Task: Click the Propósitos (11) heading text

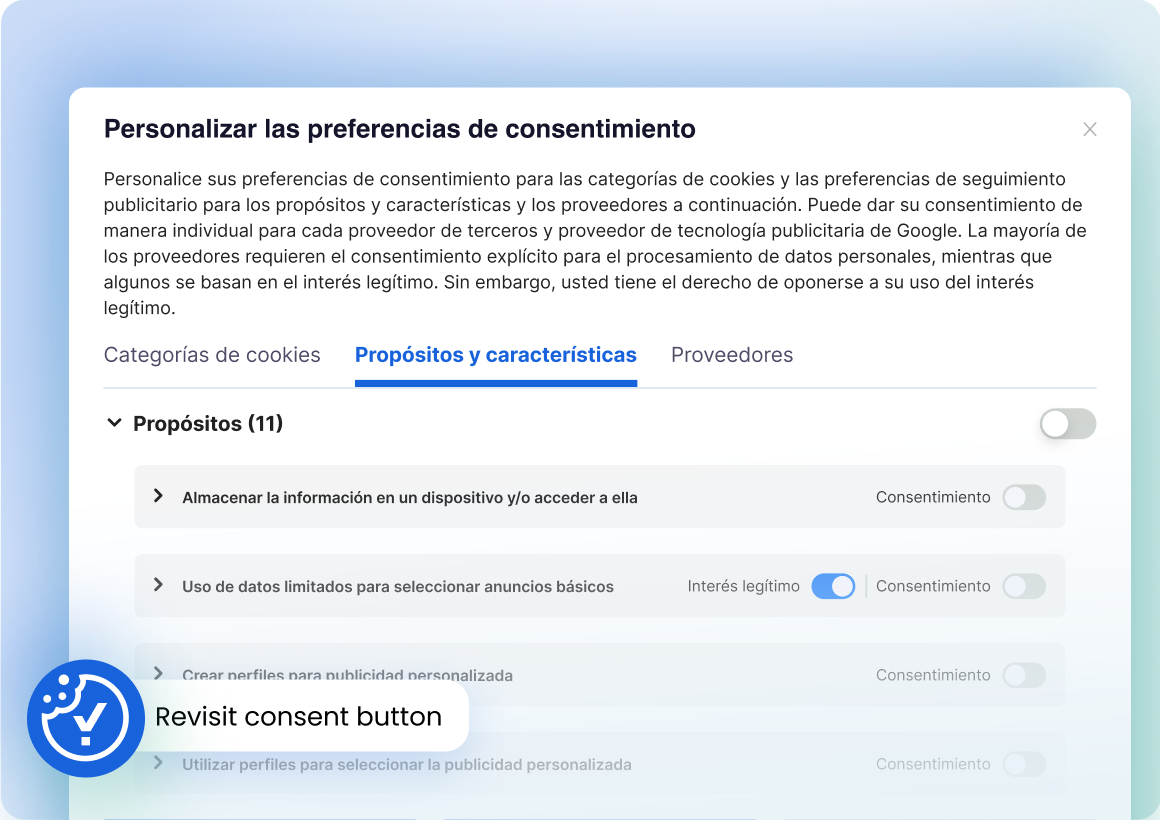Action: [x=208, y=424]
